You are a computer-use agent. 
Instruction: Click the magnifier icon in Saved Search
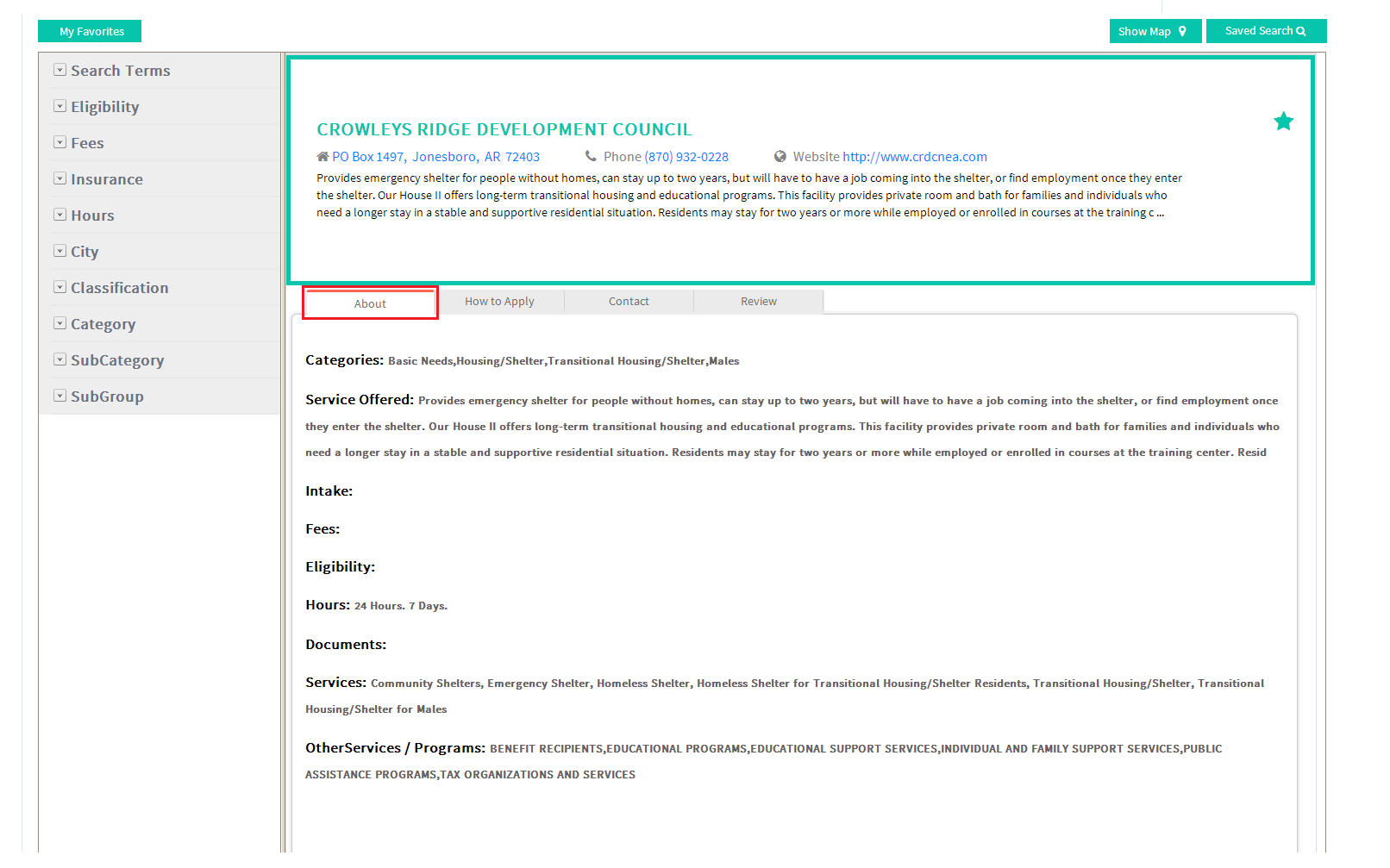pos(1301,31)
